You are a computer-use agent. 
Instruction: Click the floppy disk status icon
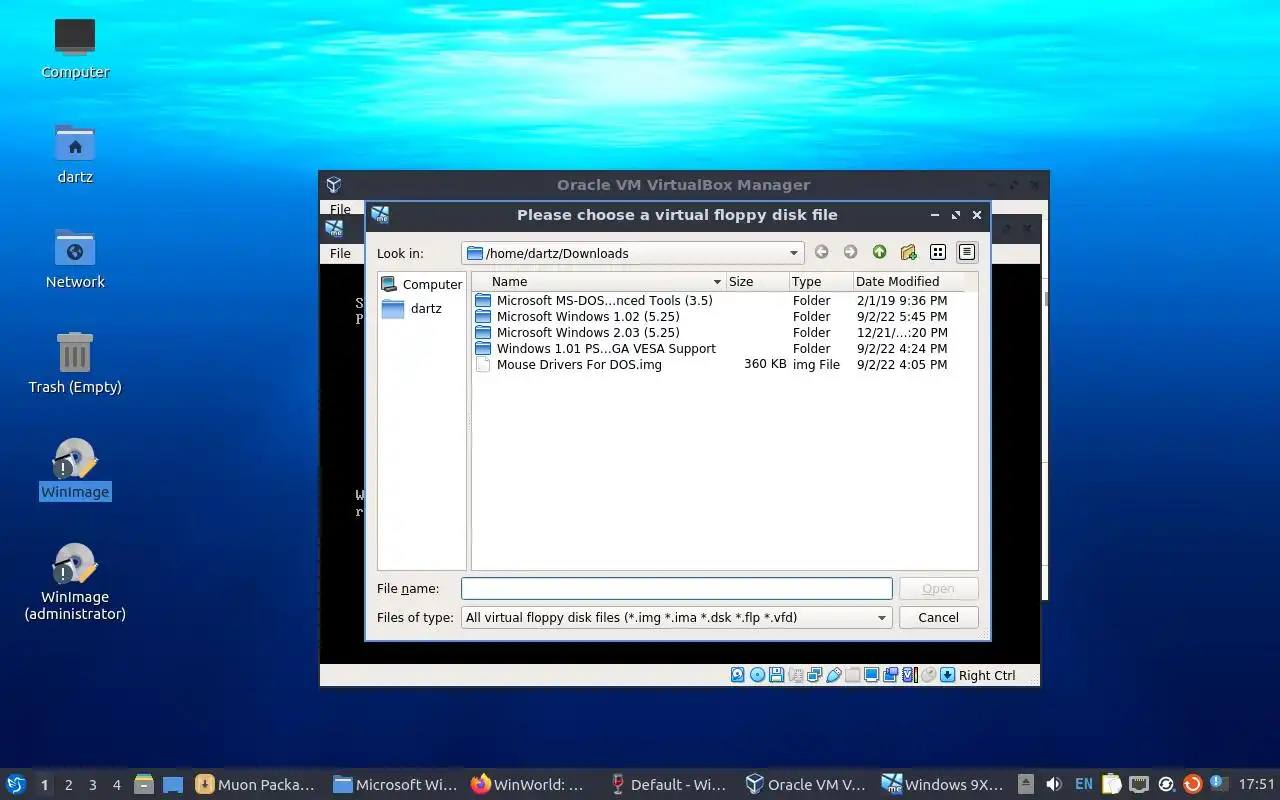(776, 675)
